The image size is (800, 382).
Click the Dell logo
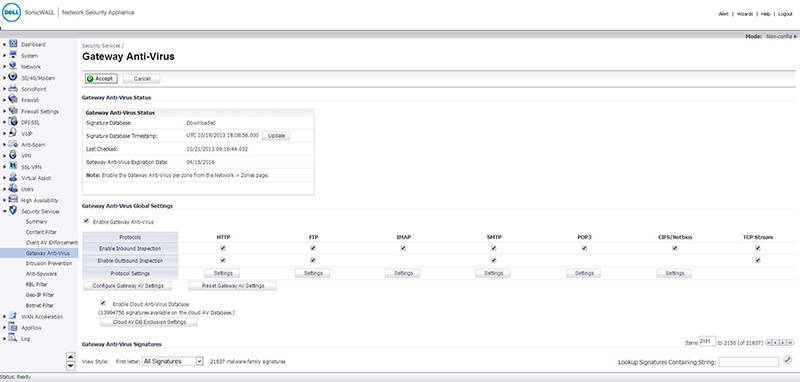point(11,13)
